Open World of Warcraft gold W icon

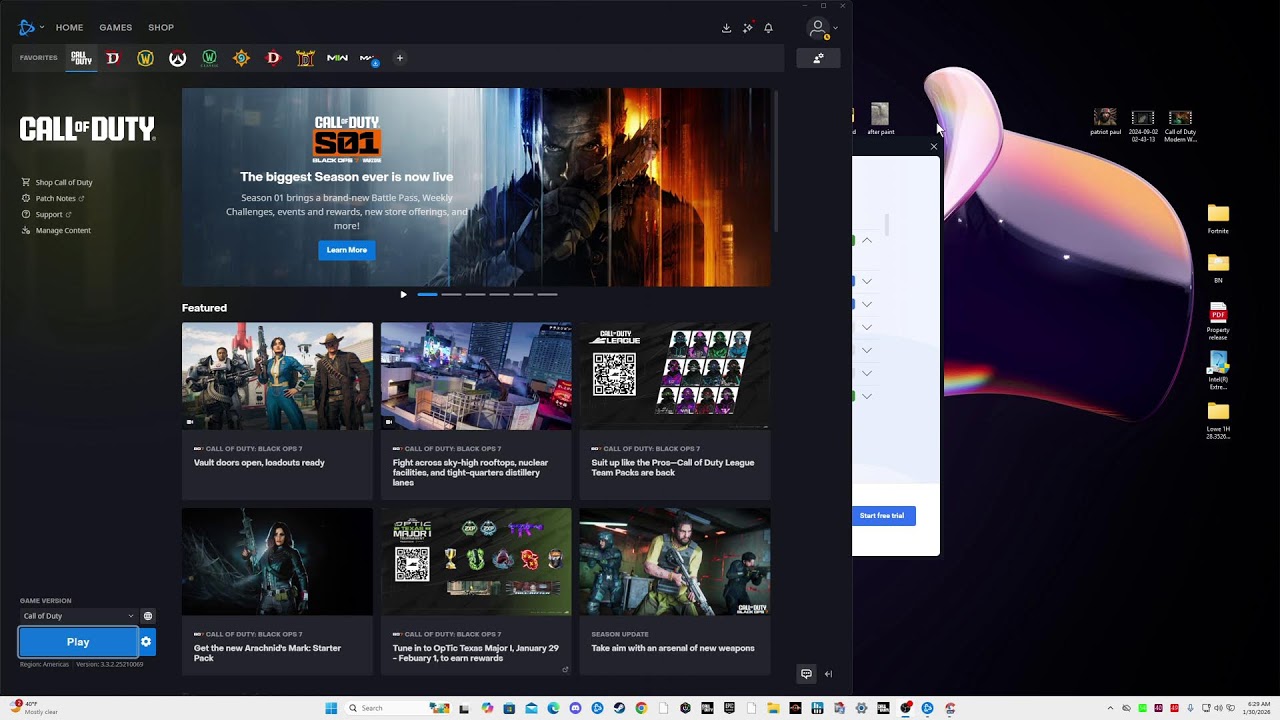[145, 58]
